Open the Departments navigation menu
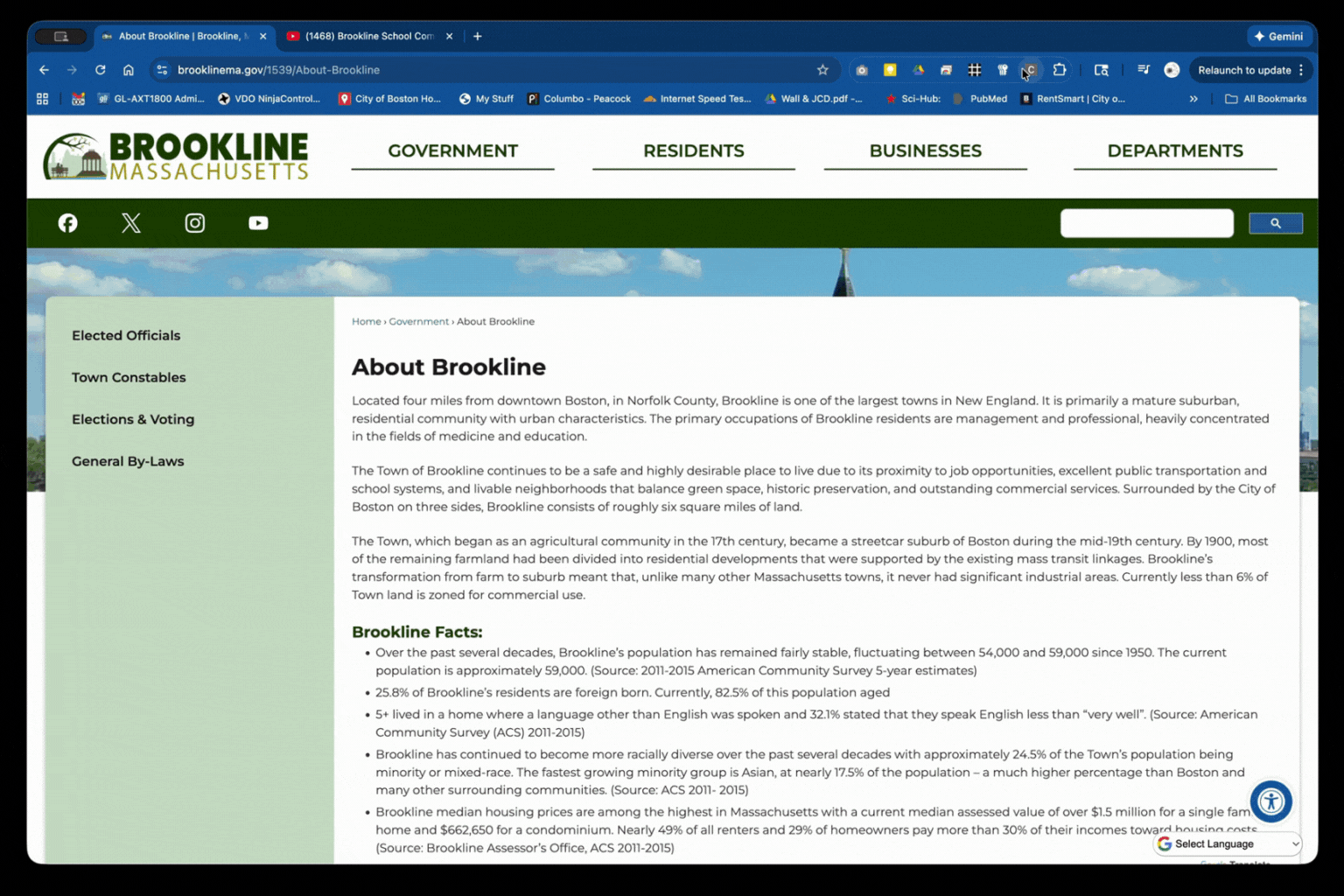Image resolution: width=1344 pixels, height=896 pixels. pos(1174,150)
